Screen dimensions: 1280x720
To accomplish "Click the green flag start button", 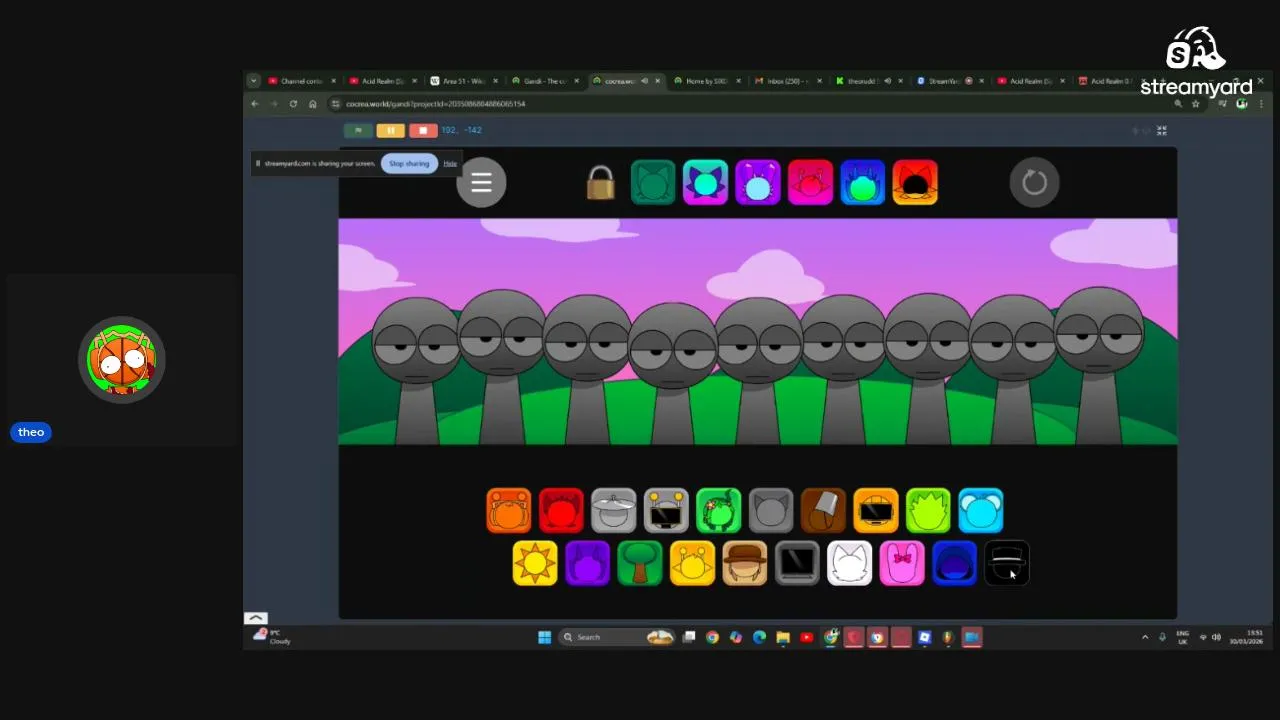I will pos(358,130).
